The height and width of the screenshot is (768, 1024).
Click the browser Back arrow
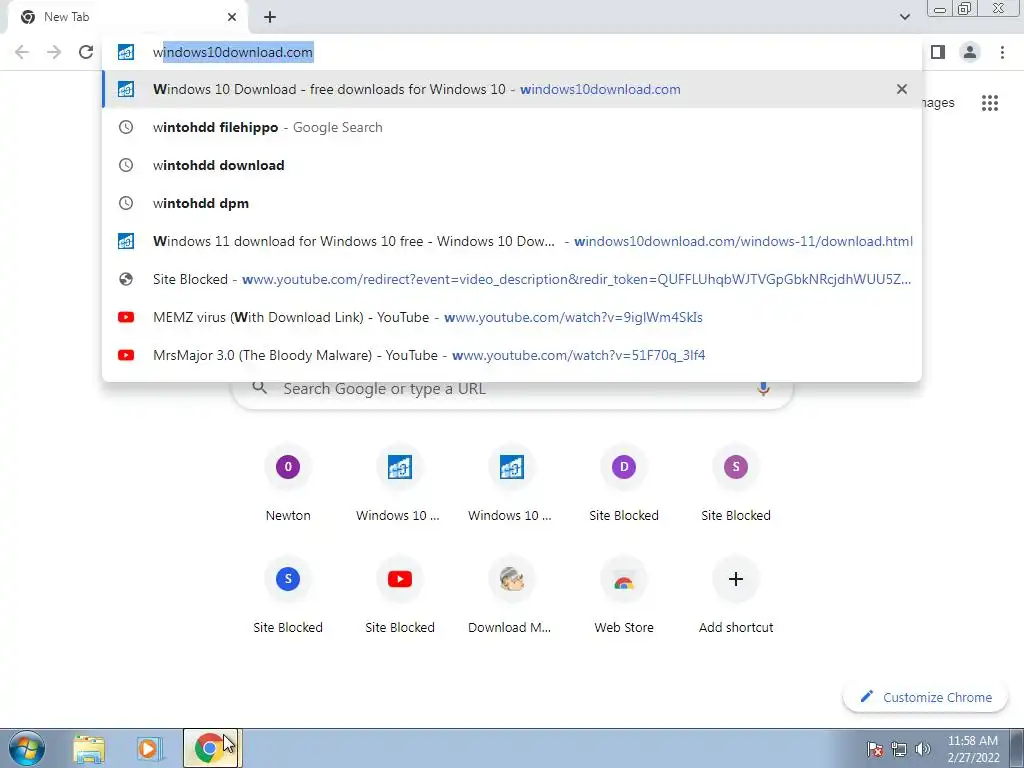click(22, 52)
